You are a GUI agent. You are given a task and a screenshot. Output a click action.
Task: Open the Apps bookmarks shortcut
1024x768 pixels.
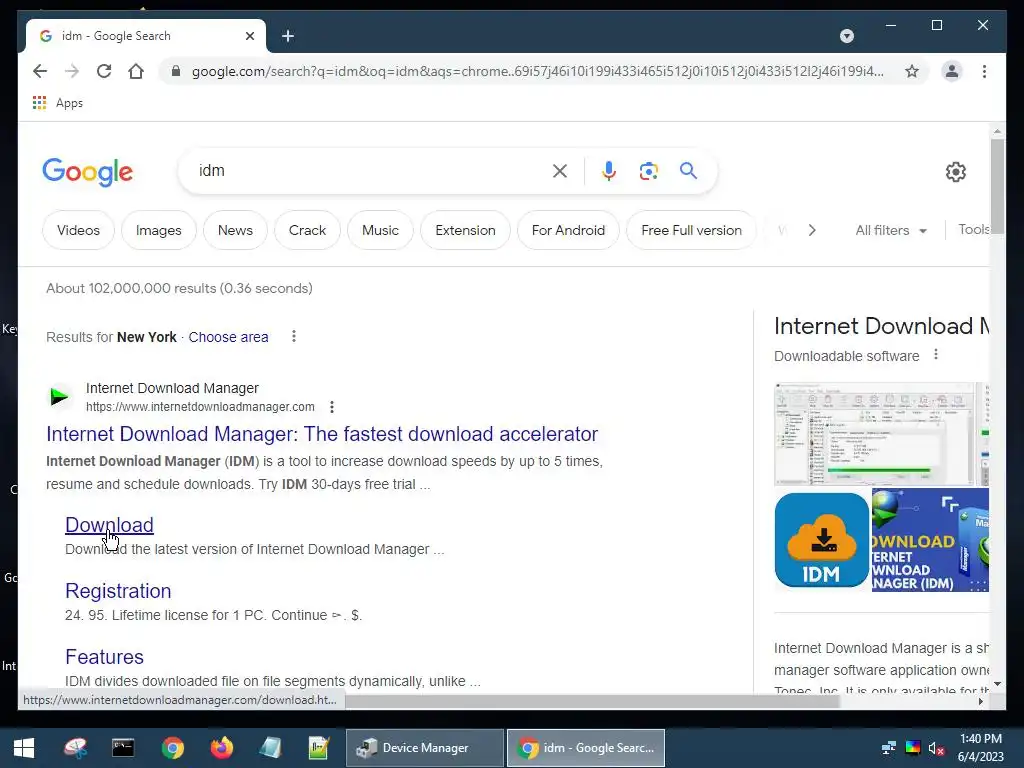pos(57,103)
